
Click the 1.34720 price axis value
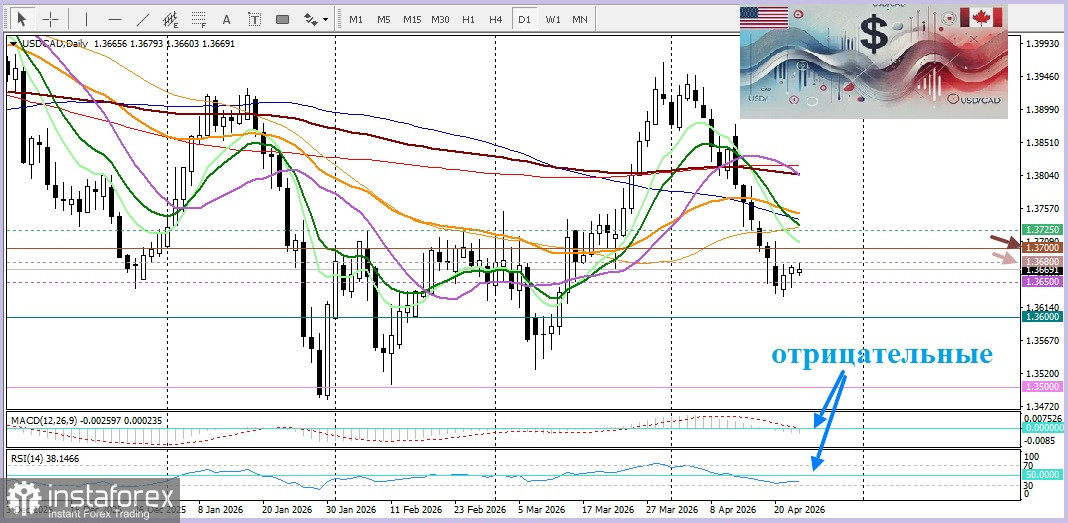point(1042,407)
